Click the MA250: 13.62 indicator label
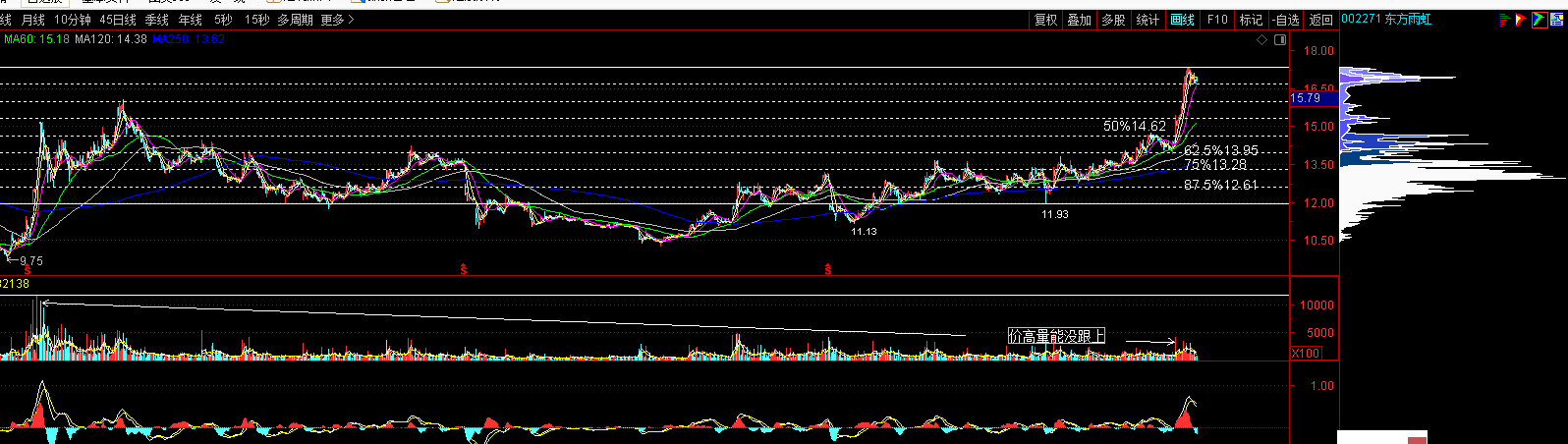This screenshot has width=1568, height=444. [189, 39]
